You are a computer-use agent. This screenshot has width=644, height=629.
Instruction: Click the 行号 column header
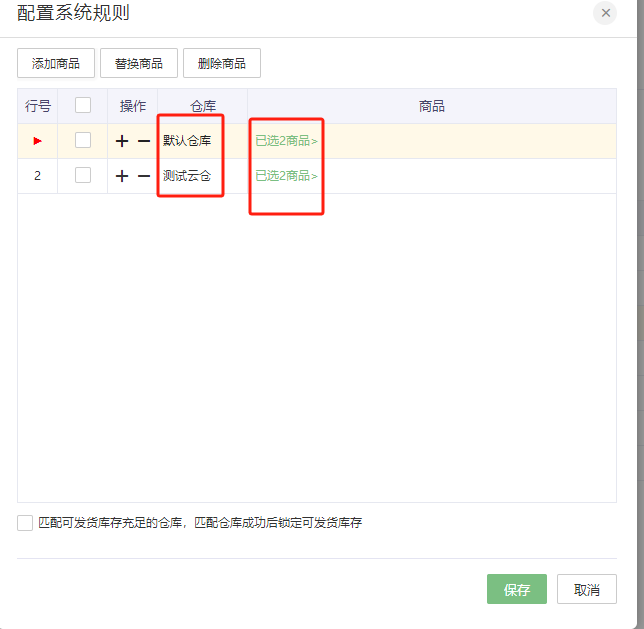click(x=38, y=106)
